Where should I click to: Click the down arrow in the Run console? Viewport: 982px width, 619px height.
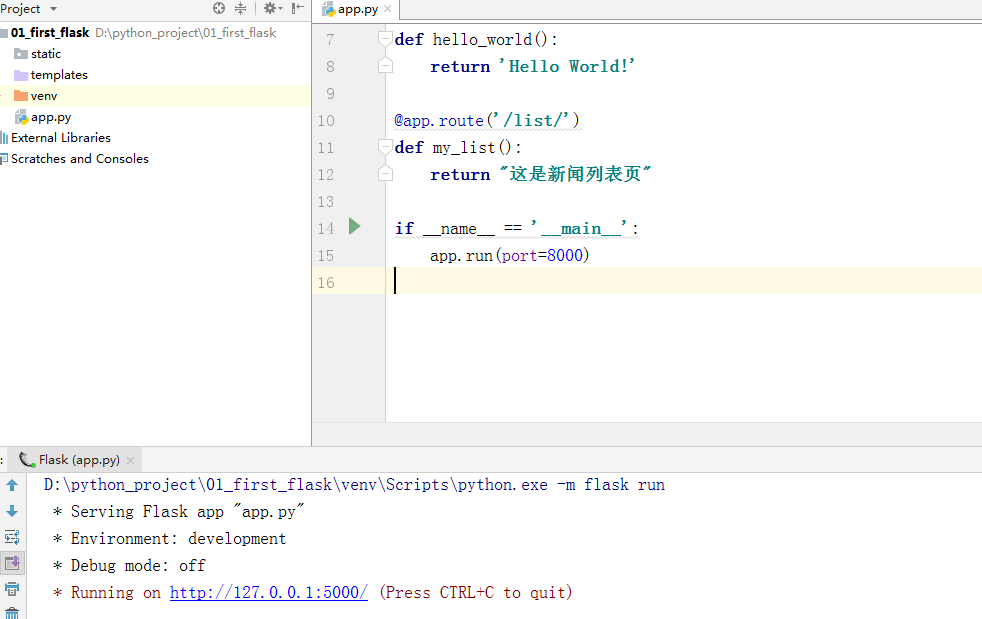(x=12, y=511)
